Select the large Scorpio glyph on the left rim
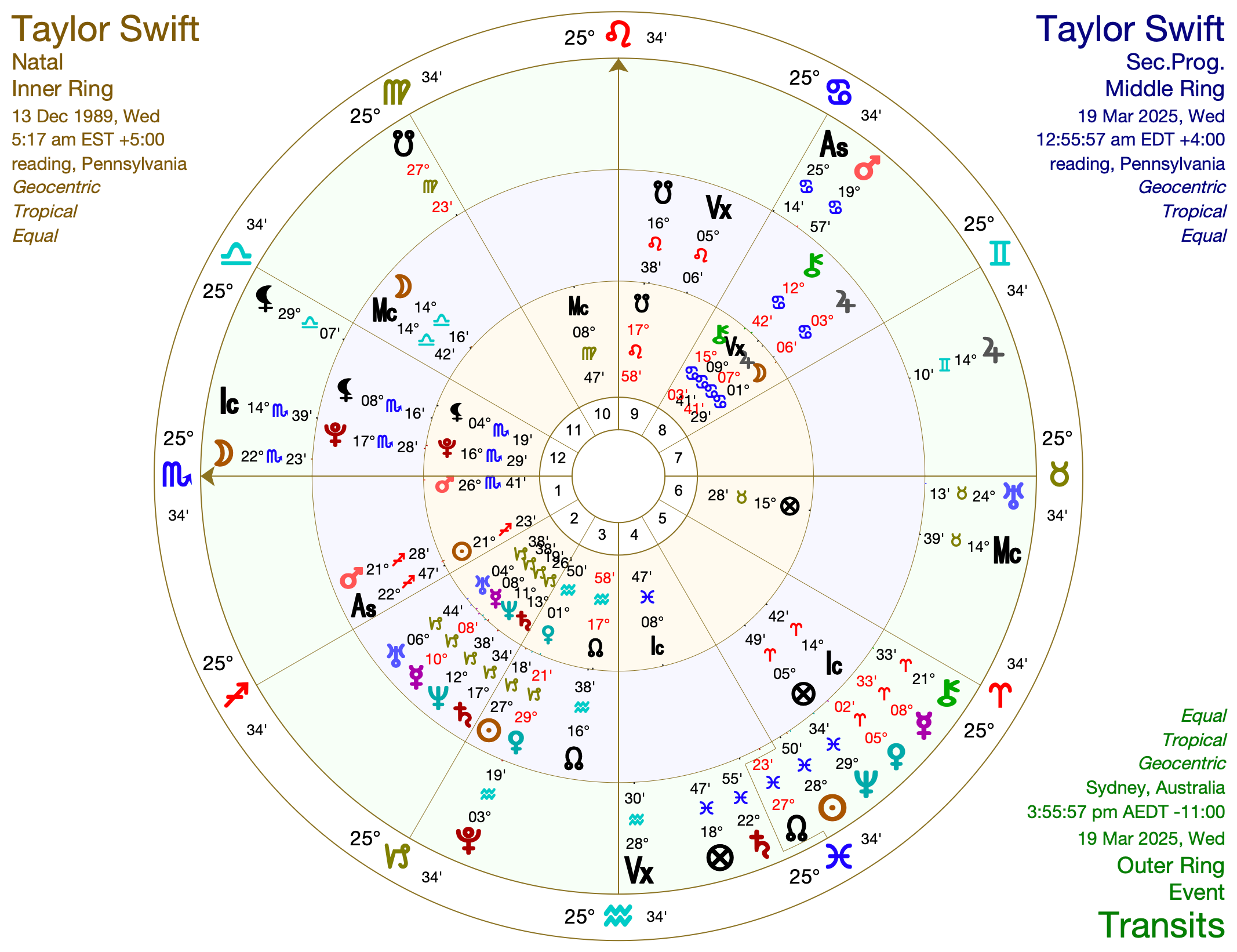 177,474
